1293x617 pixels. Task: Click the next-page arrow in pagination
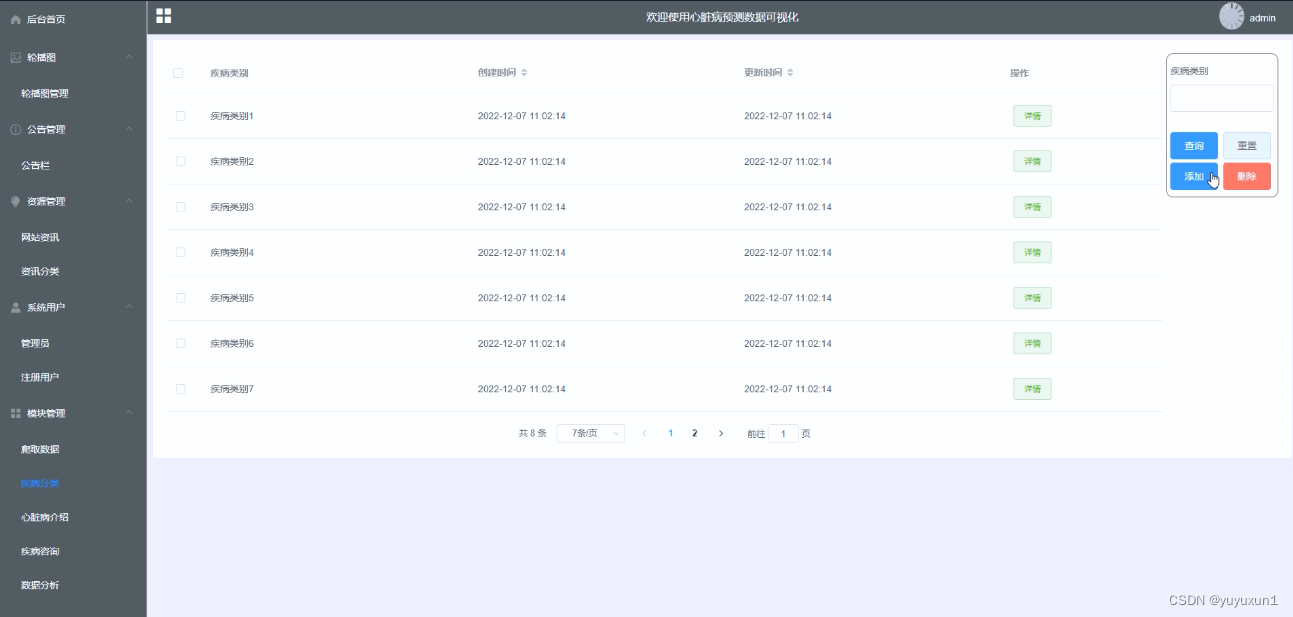click(721, 433)
